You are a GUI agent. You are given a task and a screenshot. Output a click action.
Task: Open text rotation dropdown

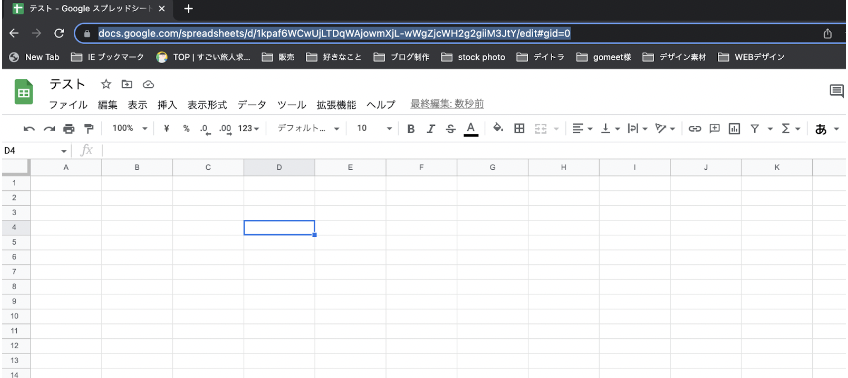665,129
